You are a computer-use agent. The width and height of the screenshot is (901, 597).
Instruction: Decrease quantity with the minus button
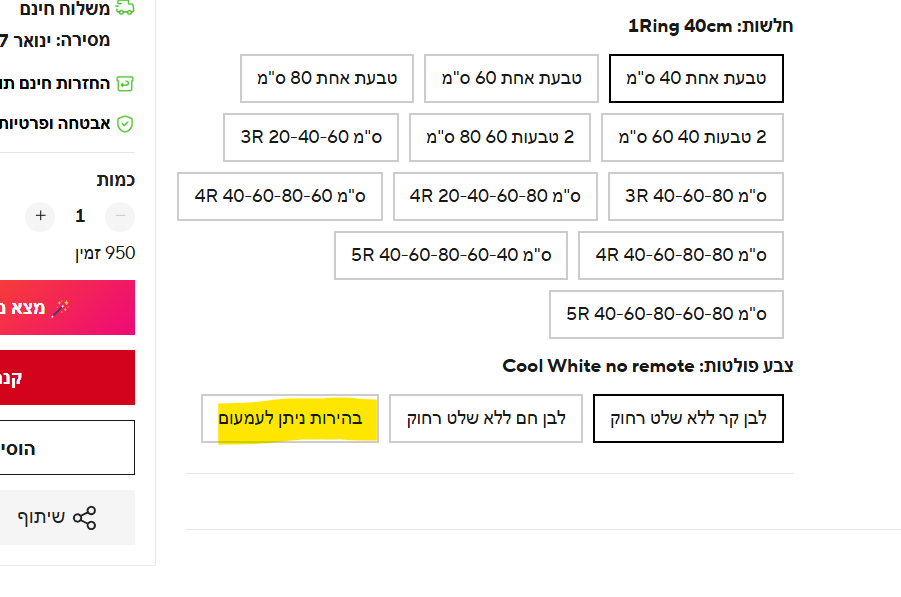pos(121,216)
